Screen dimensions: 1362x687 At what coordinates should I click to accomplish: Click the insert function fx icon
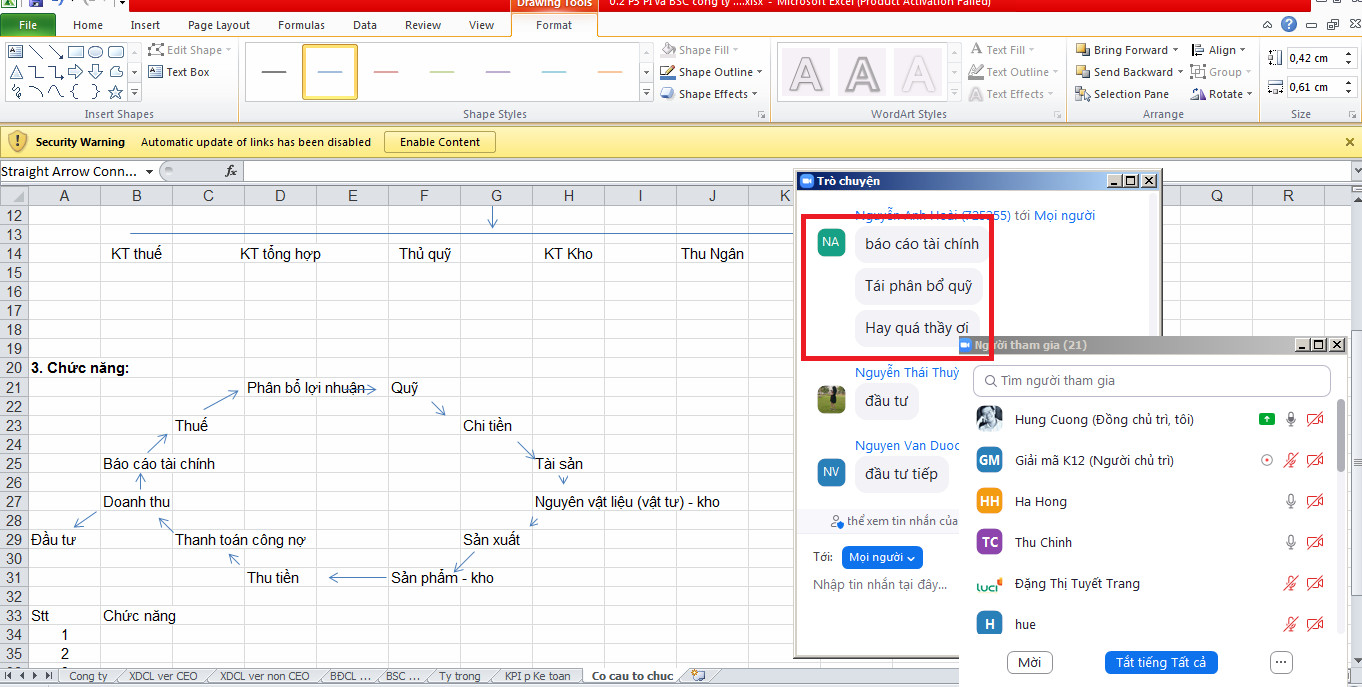click(x=230, y=171)
